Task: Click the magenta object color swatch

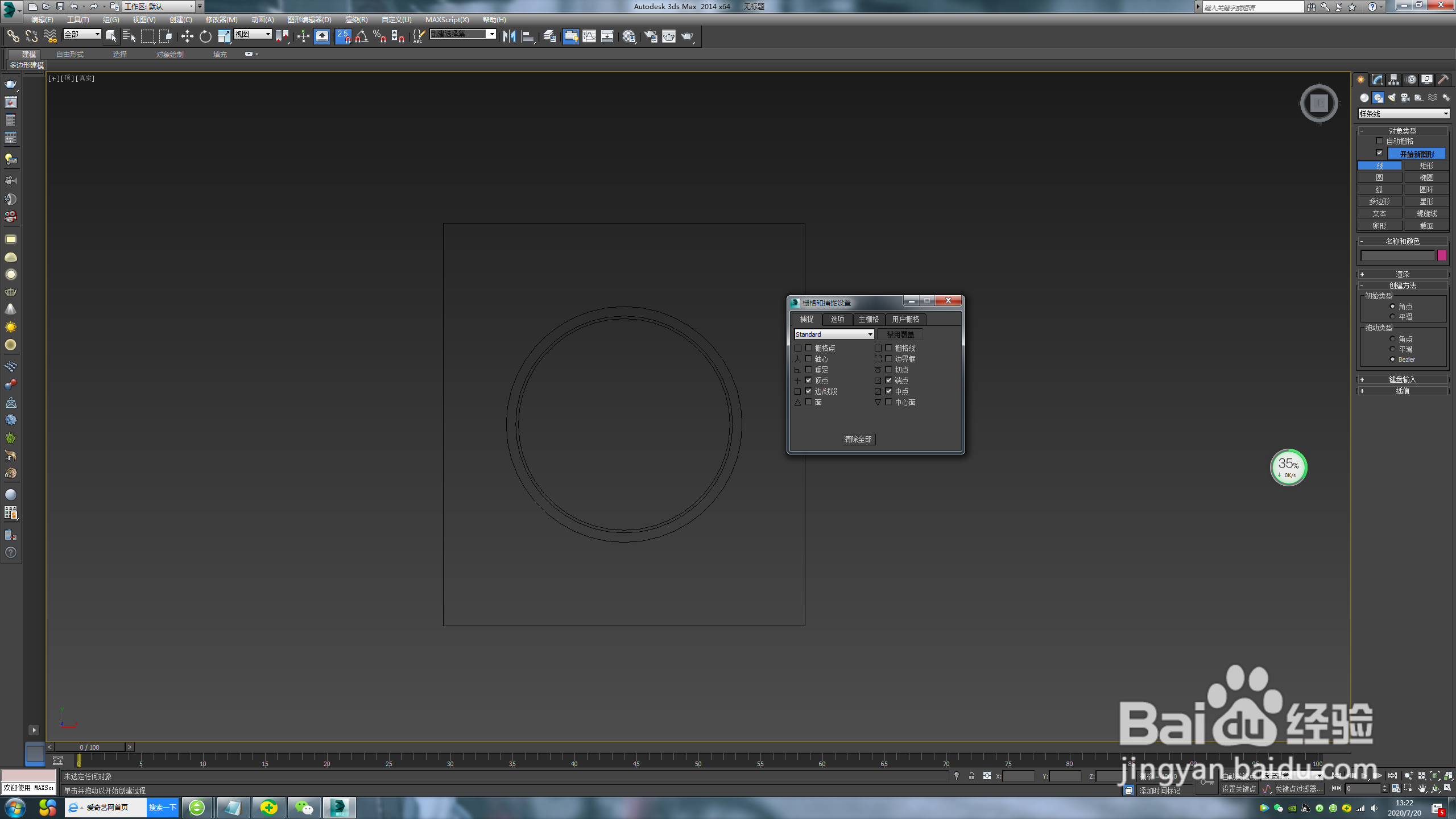Action: coord(1442,255)
